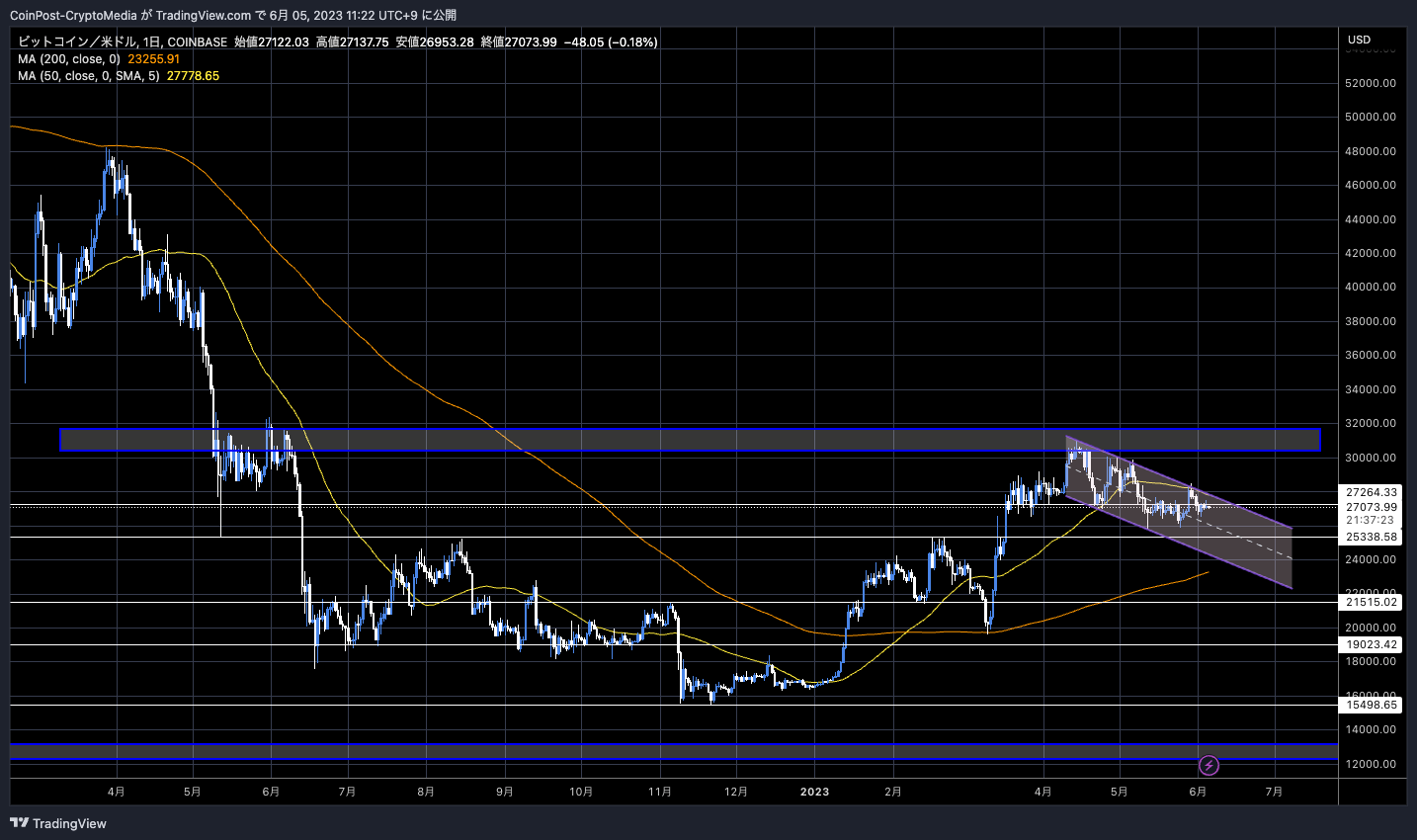Click the MA 200 value 23255.91
The height and width of the screenshot is (840, 1417).
[154, 58]
